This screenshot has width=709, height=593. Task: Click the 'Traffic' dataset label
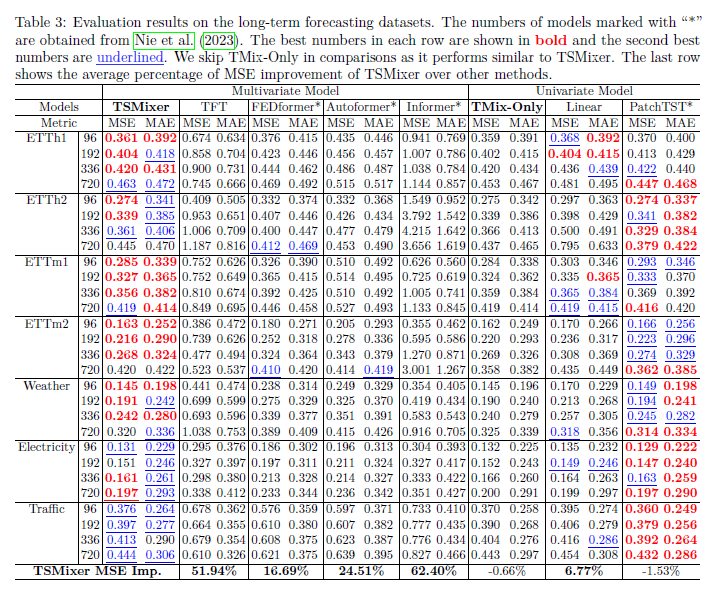pos(46,509)
